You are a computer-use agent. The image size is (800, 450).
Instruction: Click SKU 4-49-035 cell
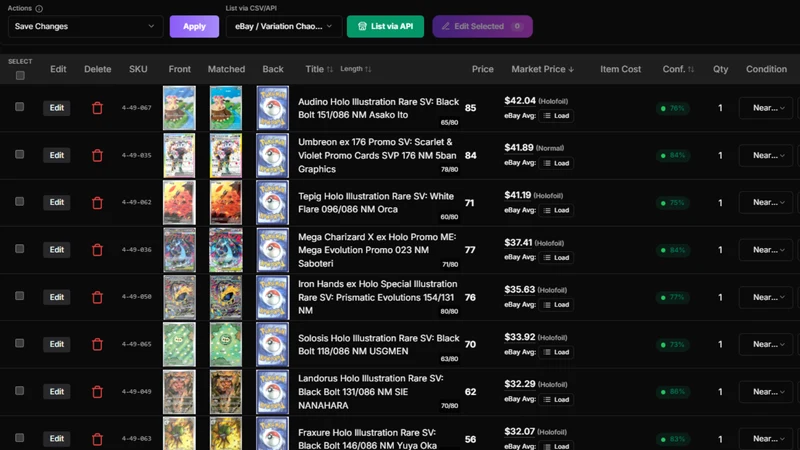tap(136, 155)
